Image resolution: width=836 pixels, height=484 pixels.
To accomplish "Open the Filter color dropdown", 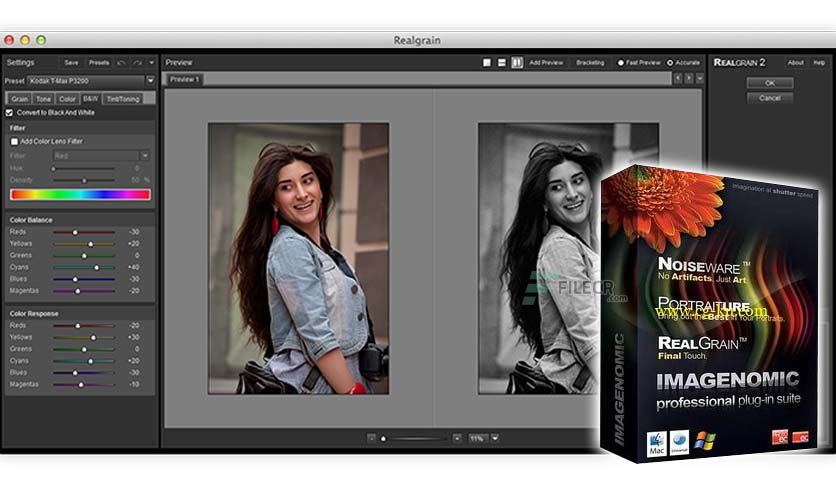I will (x=144, y=156).
